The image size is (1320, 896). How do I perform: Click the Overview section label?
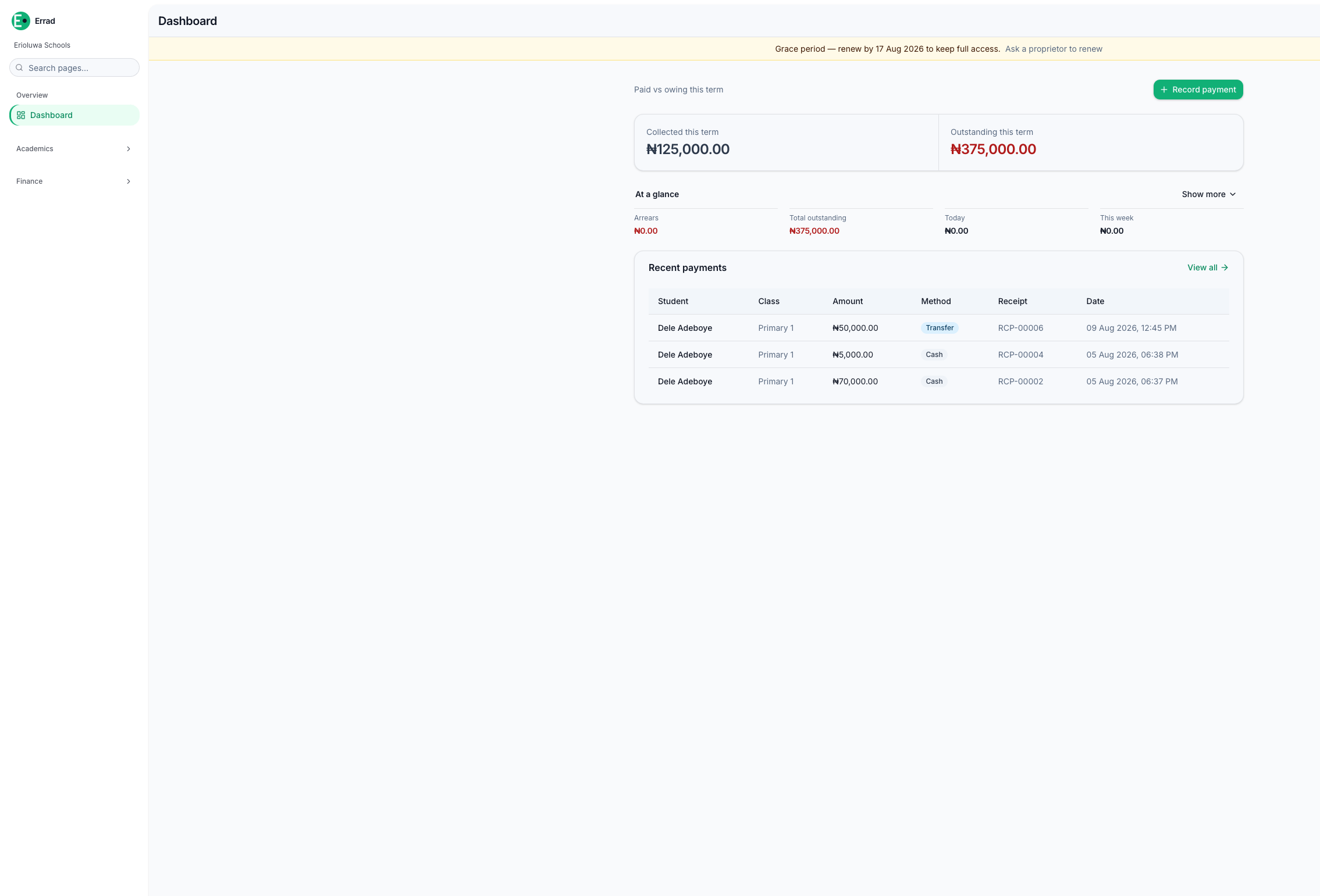(32, 95)
